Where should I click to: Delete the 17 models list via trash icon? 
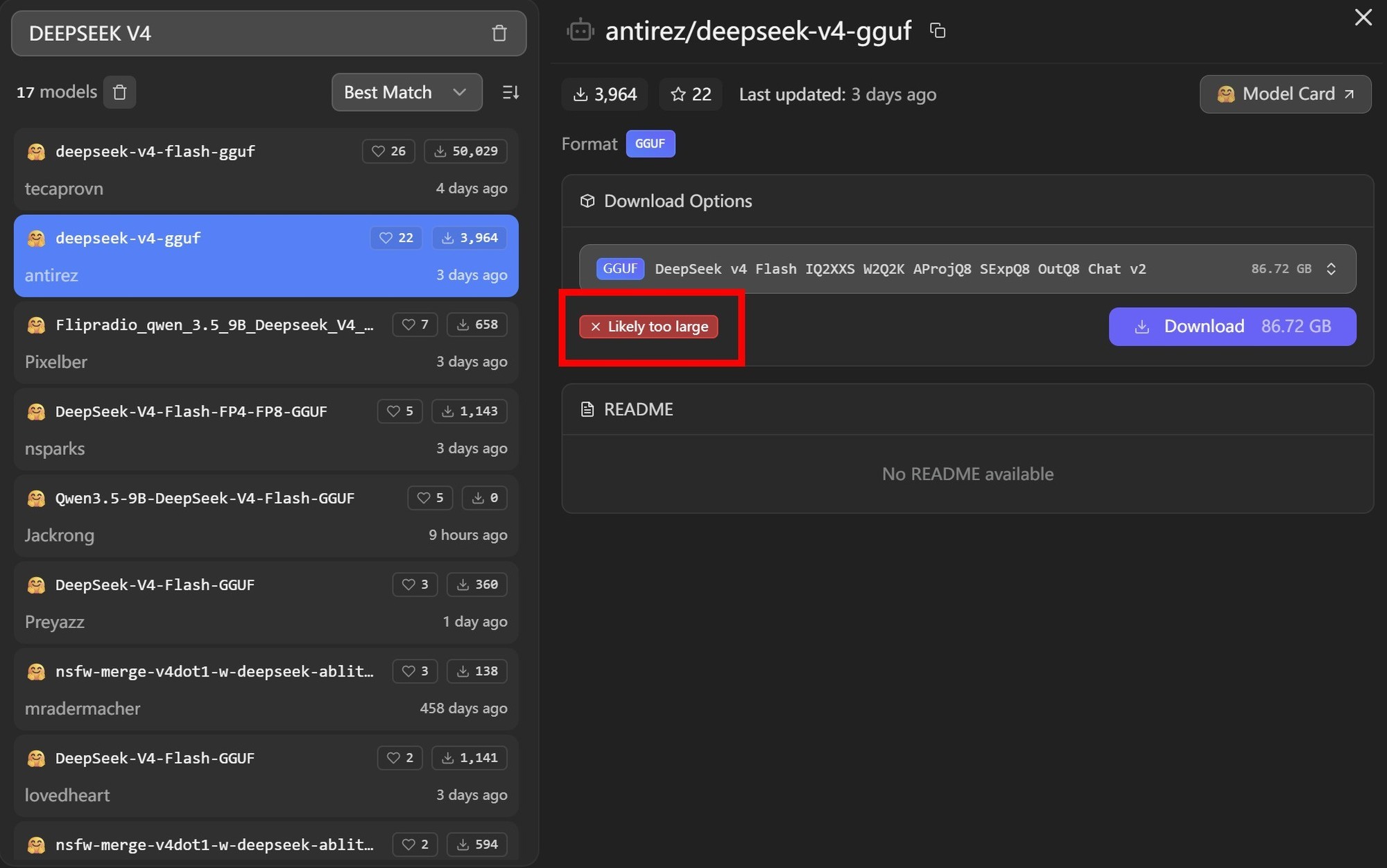(119, 92)
